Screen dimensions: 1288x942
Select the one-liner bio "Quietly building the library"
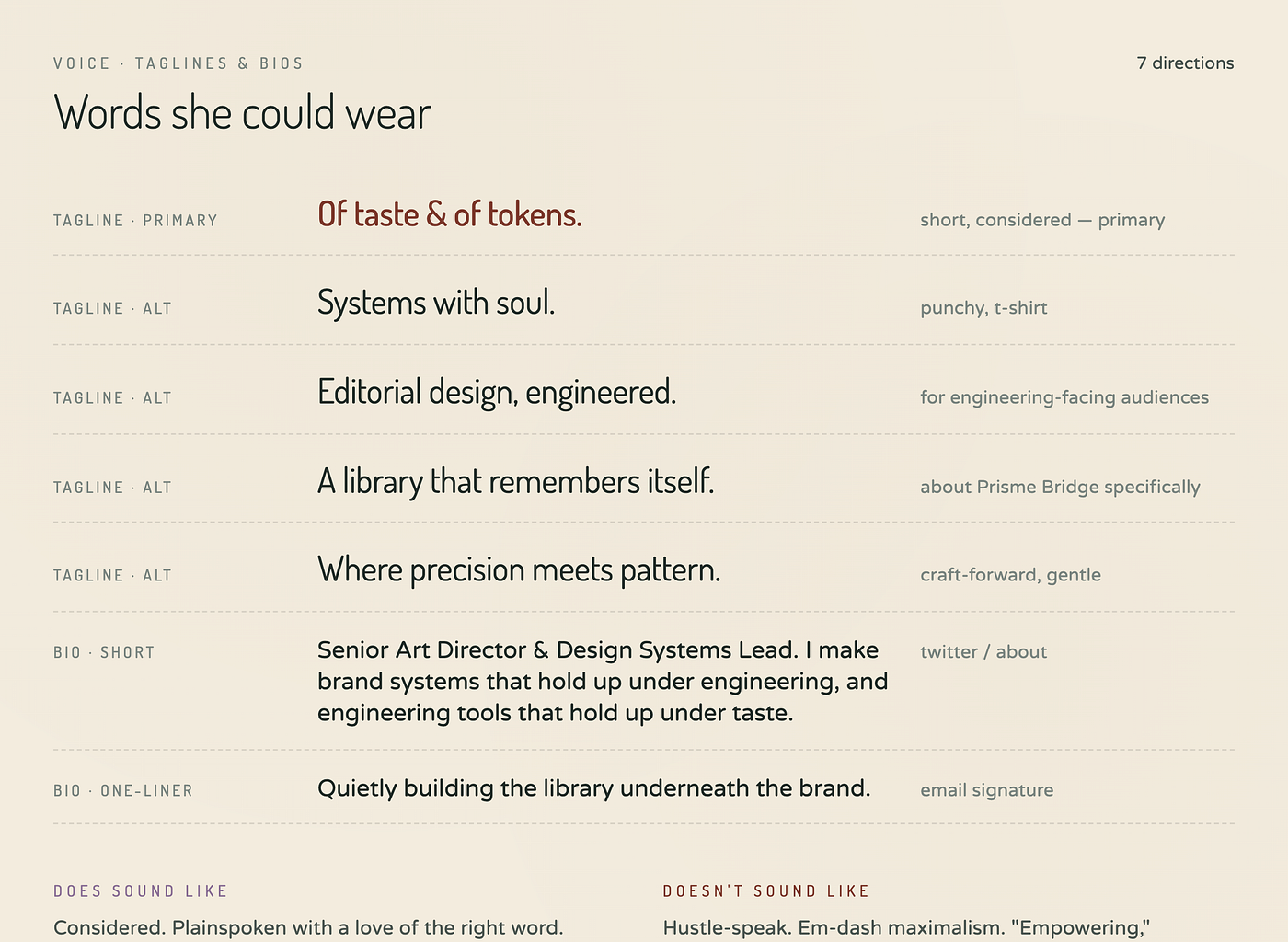594,788
